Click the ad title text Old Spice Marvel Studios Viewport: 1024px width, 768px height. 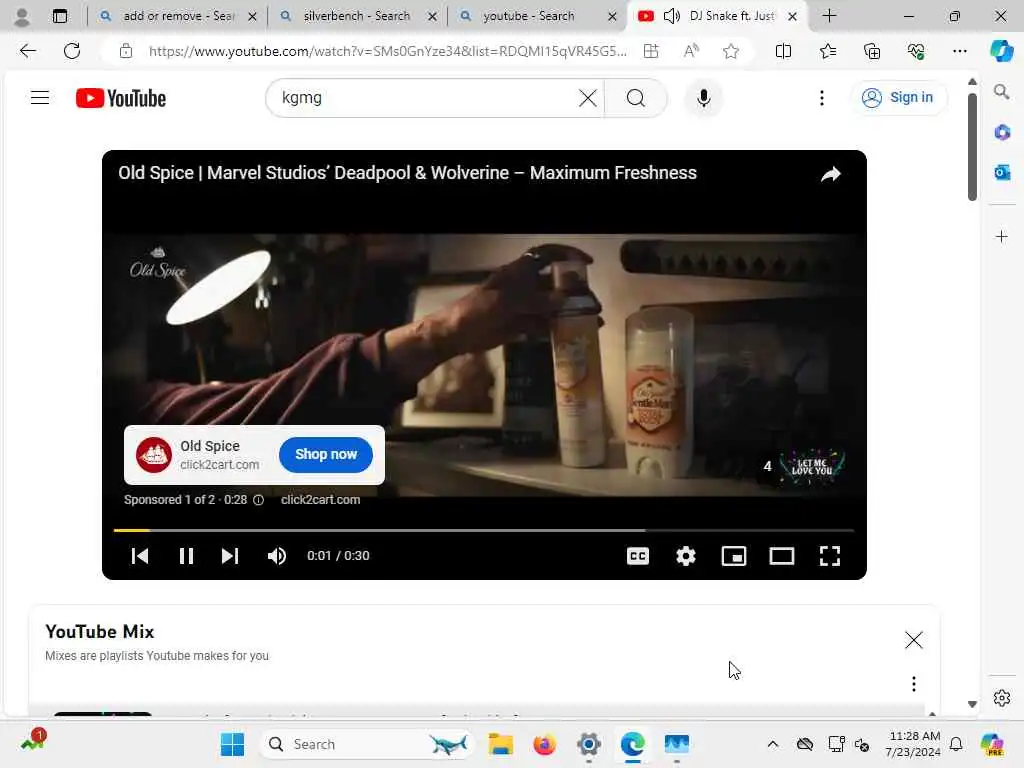tap(408, 173)
